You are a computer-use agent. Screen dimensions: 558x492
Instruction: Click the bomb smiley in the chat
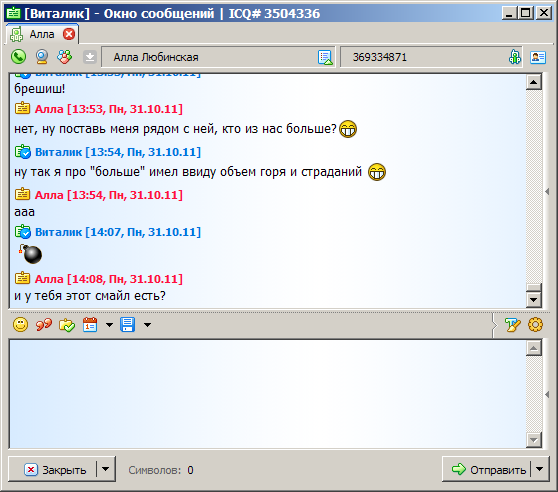point(31,254)
